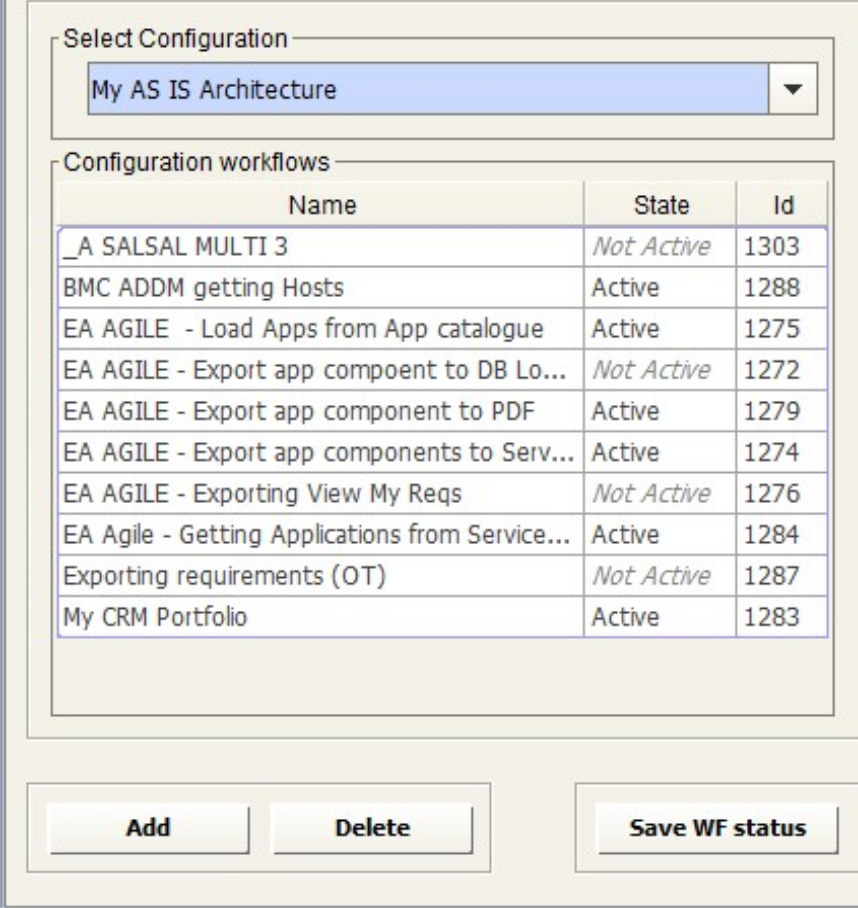Select EA AGILE Export app component to PDF
Image resolution: width=858 pixels, height=908 pixels.
point(321,412)
